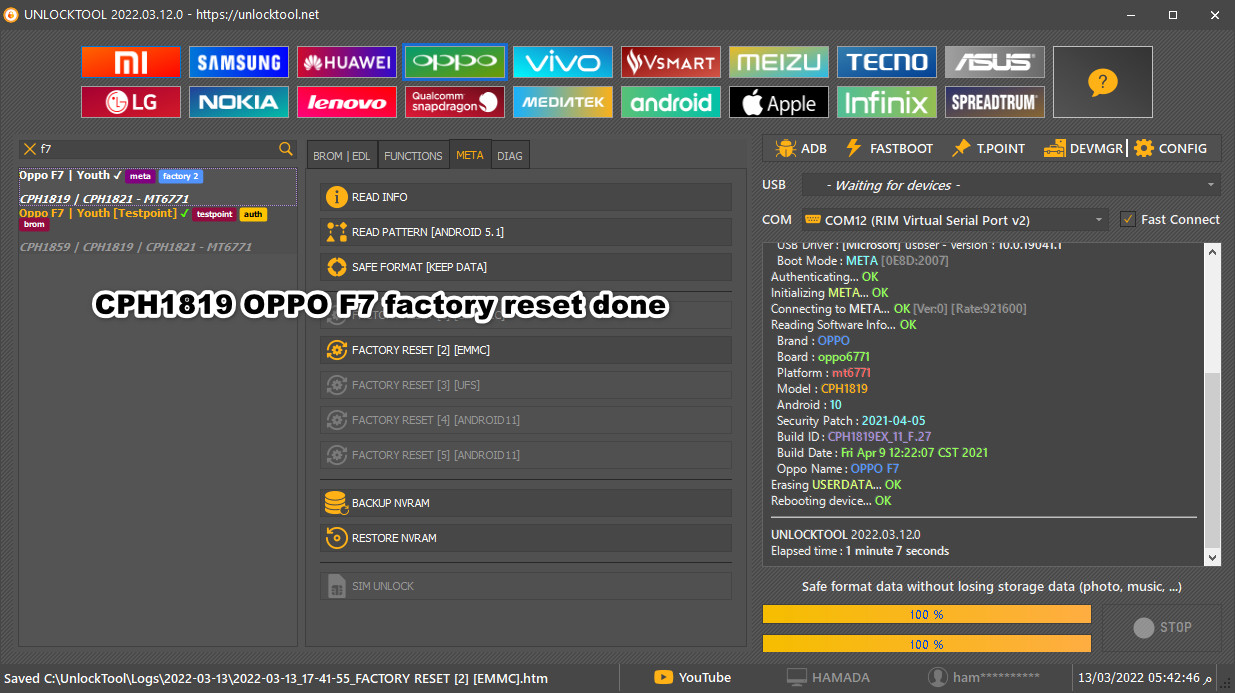Screen dimensions: 1235x693
Task: Select the Huawei brand logo
Action: [347, 62]
